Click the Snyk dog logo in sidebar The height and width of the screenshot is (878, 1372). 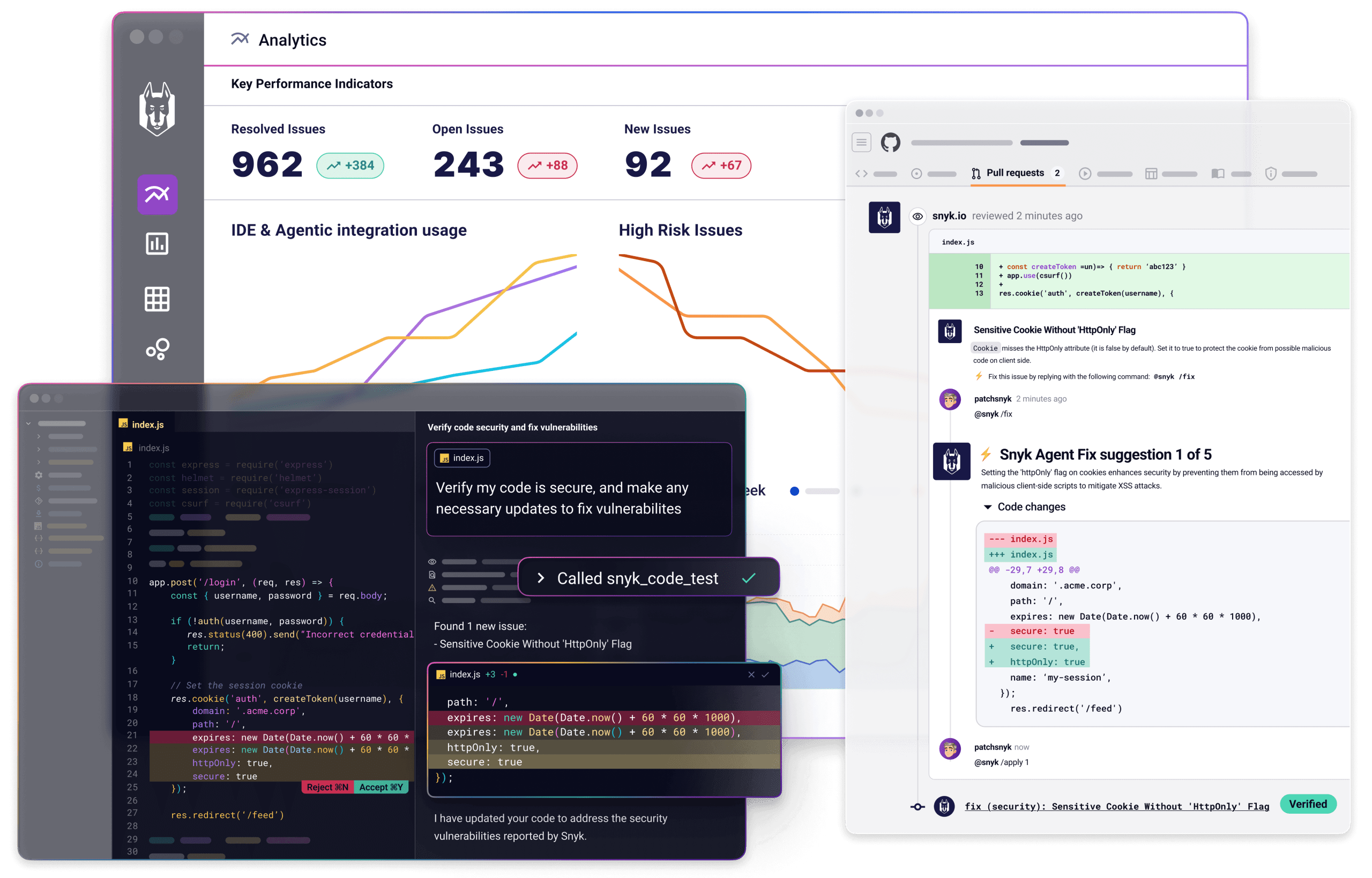tap(156, 109)
